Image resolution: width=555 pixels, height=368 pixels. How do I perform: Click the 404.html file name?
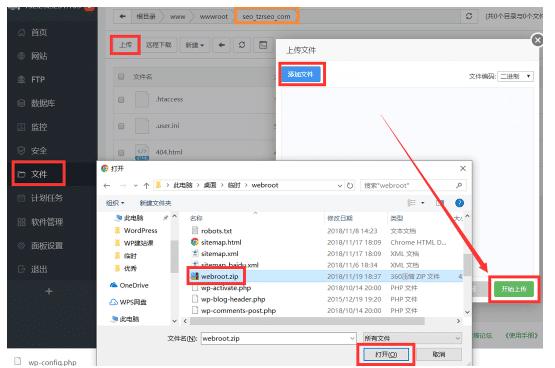click(x=169, y=152)
